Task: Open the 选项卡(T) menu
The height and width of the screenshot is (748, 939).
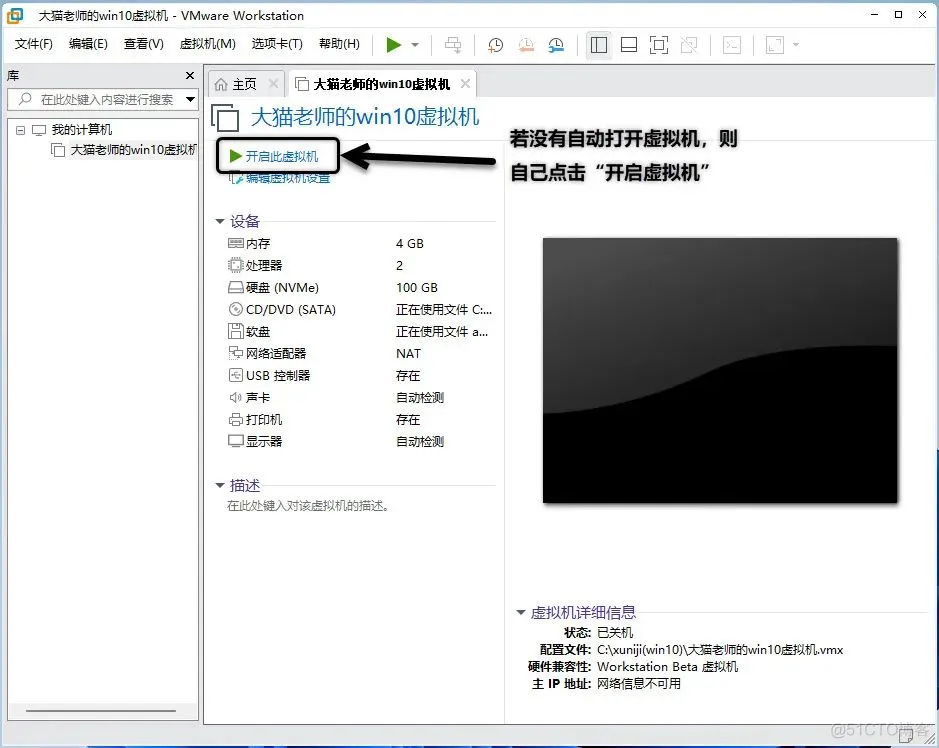Action: click(277, 44)
